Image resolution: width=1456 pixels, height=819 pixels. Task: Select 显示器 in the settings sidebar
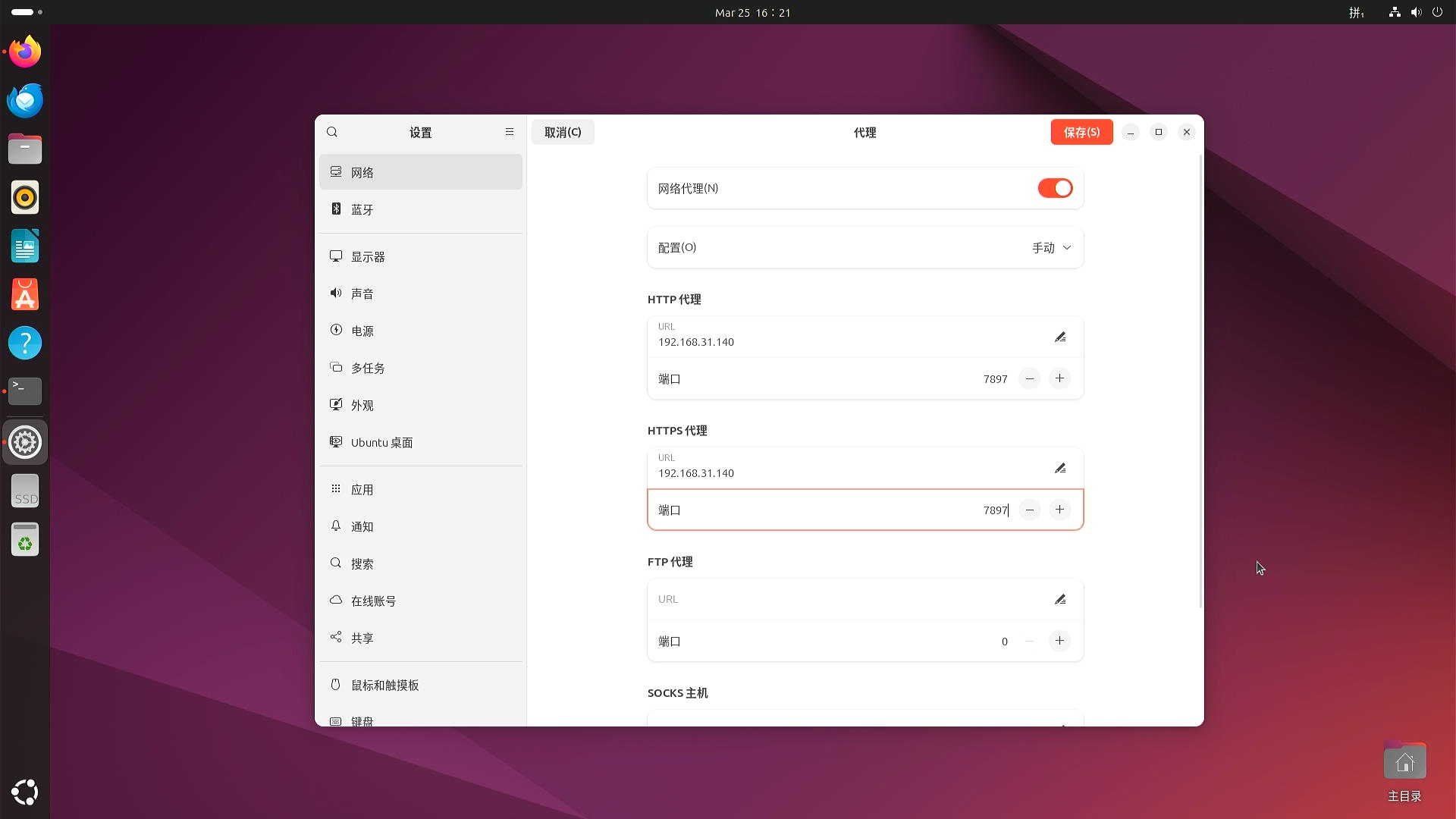pos(368,256)
